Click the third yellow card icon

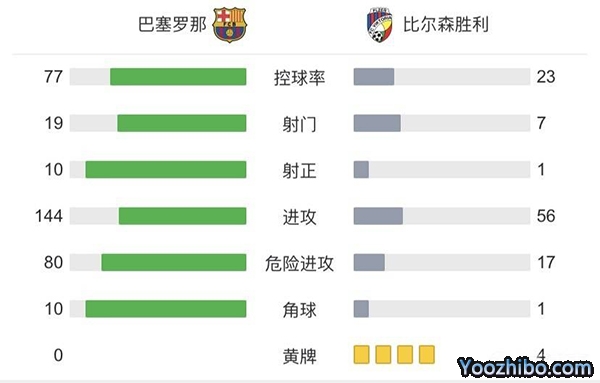pyautogui.click(x=405, y=354)
